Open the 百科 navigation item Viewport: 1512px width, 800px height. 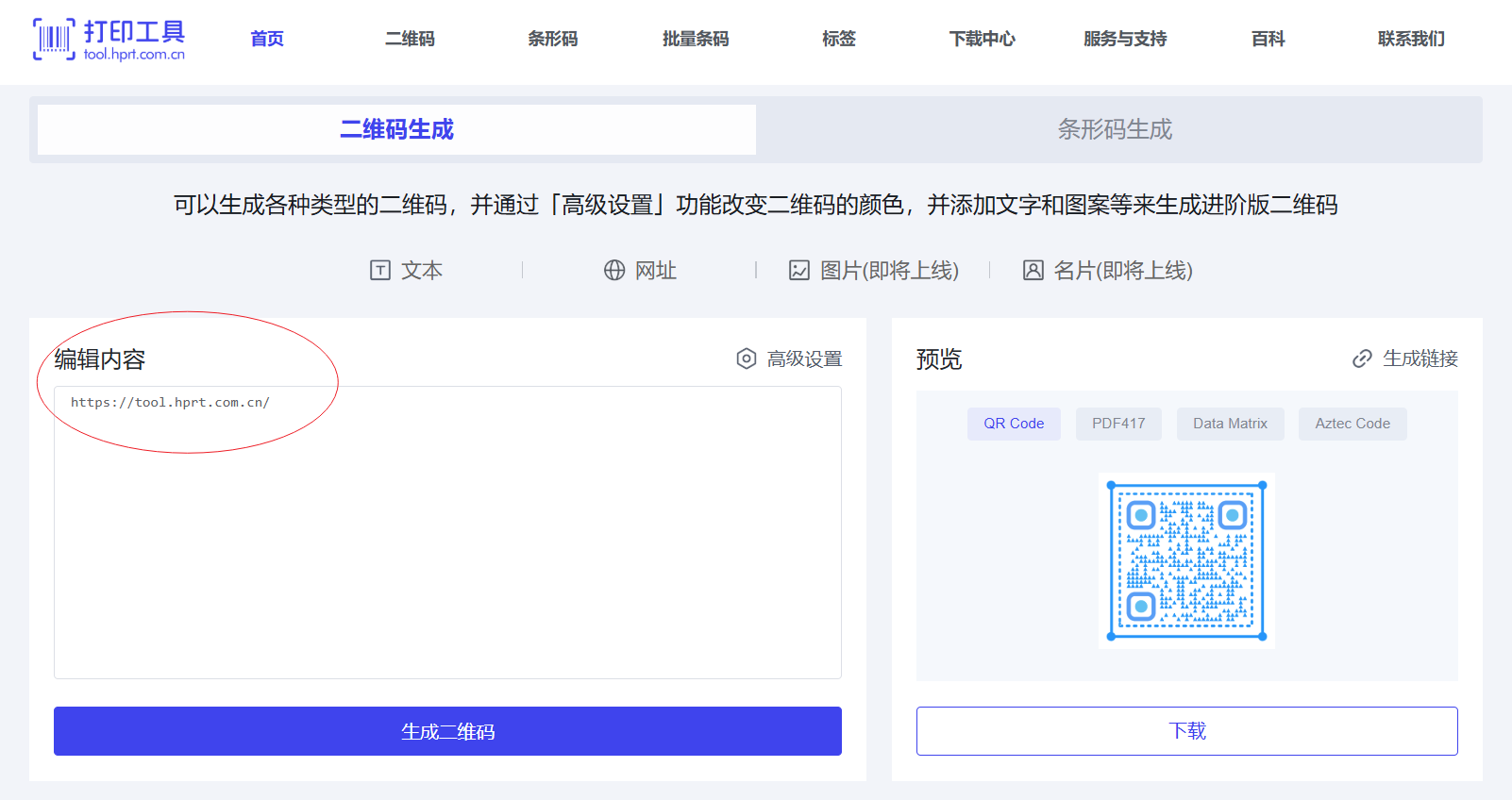click(1268, 39)
